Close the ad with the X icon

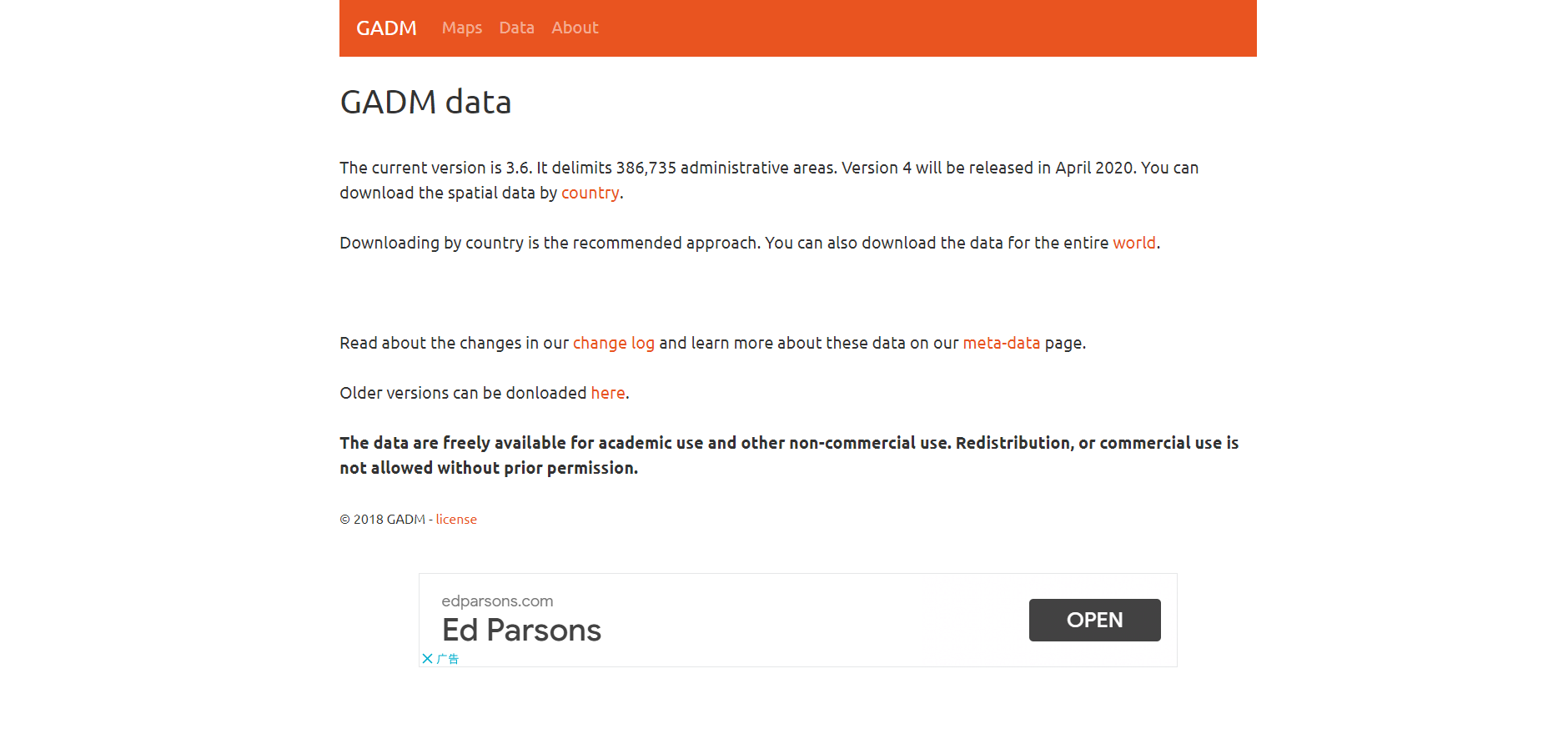(427, 659)
